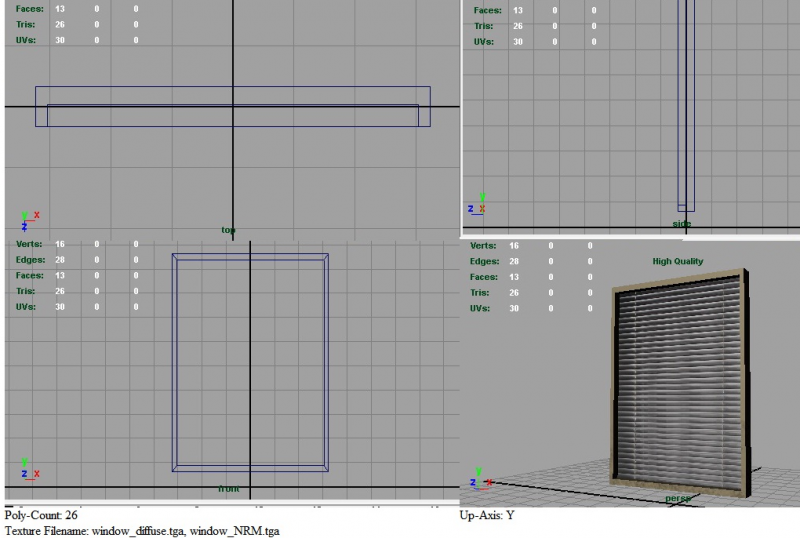
Task: Click 'Up-Axis: Y' caption text
Action: pyautogui.click(x=487, y=515)
